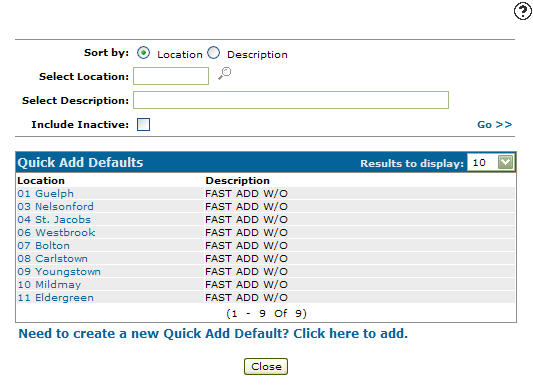The height and width of the screenshot is (389, 533).
Task: Open the 03 Nelsonford location link
Action: [55, 206]
